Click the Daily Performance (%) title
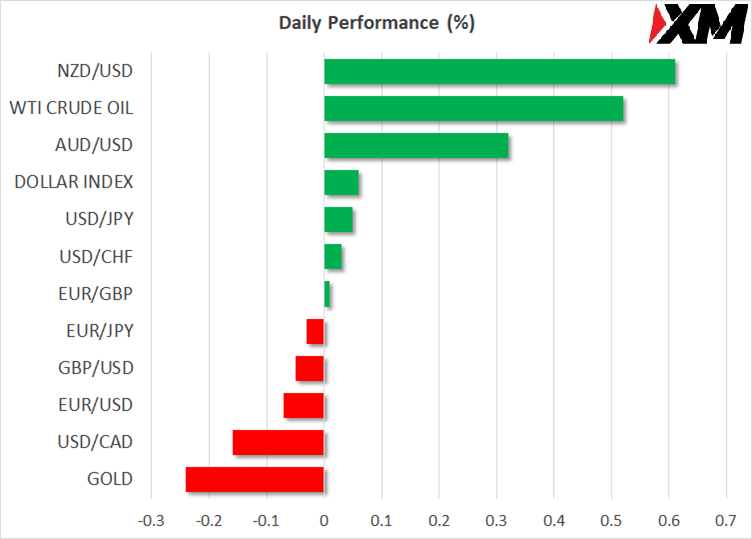 click(376, 23)
